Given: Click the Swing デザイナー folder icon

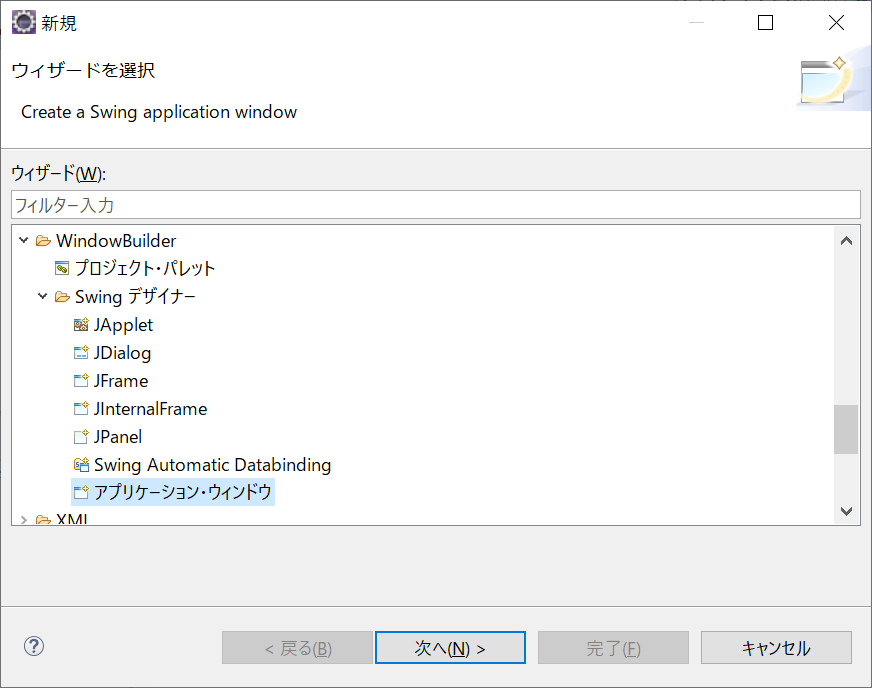Looking at the screenshot, I should tap(62, 297).
